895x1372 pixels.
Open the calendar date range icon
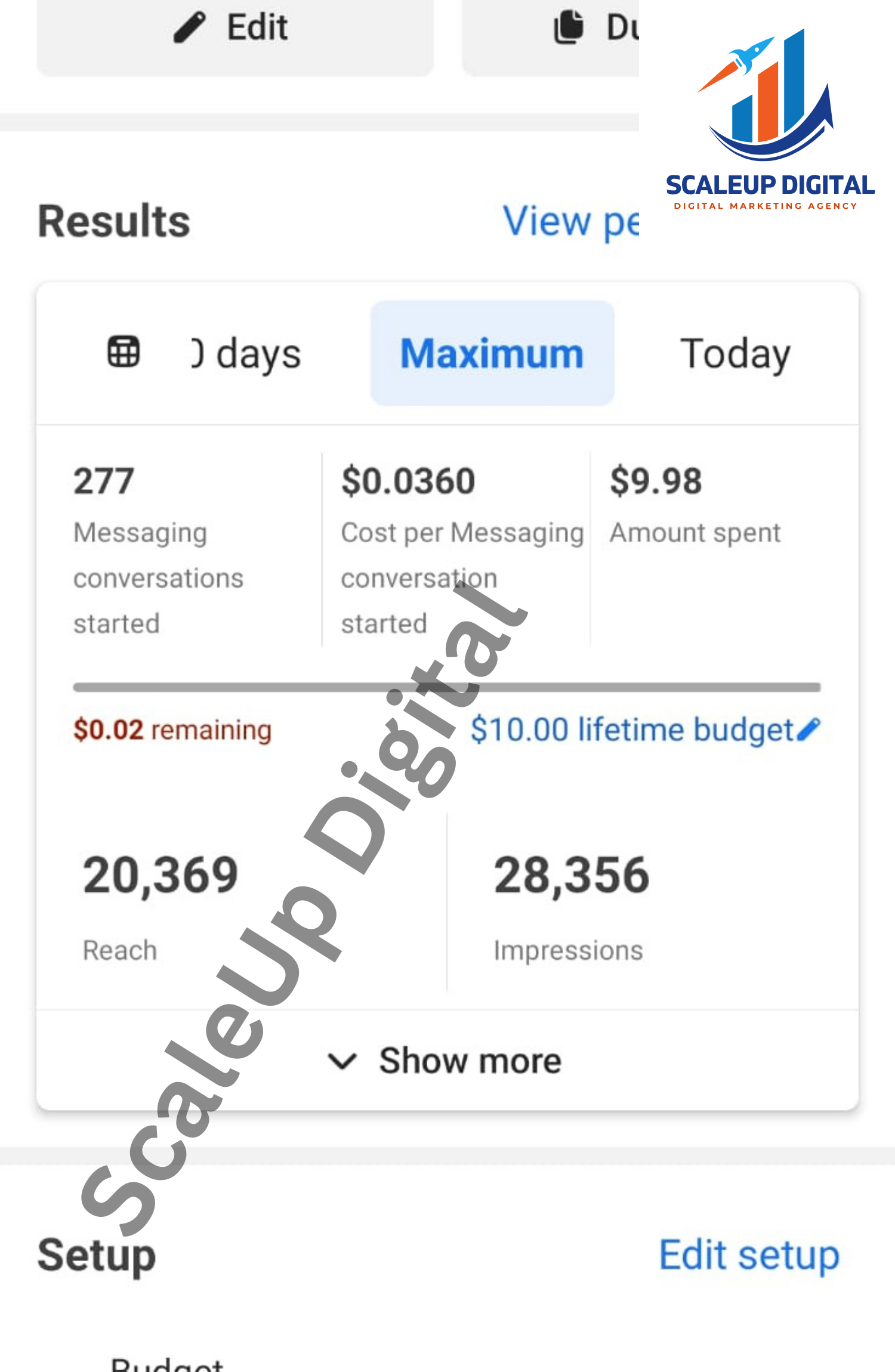124,351
